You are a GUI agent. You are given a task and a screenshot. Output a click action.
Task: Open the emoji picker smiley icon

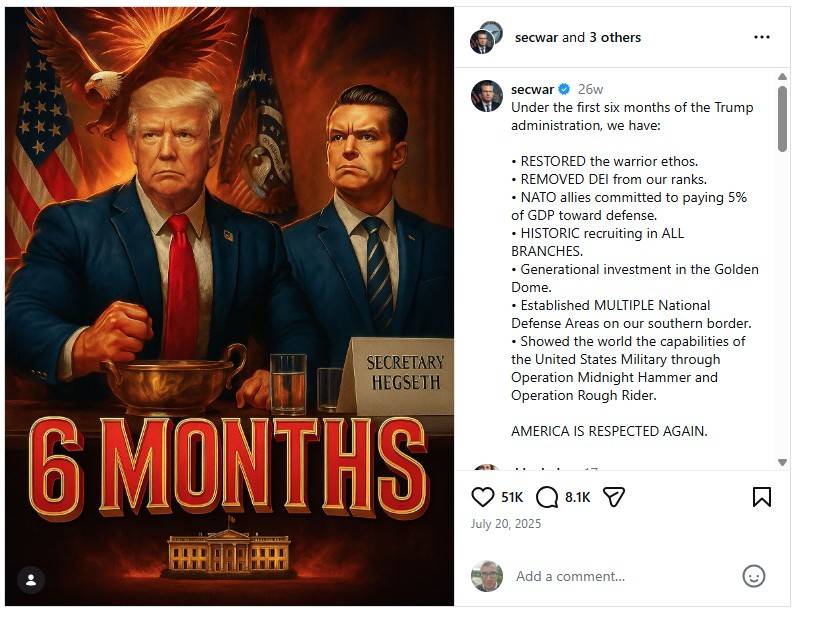pos(753,576)
